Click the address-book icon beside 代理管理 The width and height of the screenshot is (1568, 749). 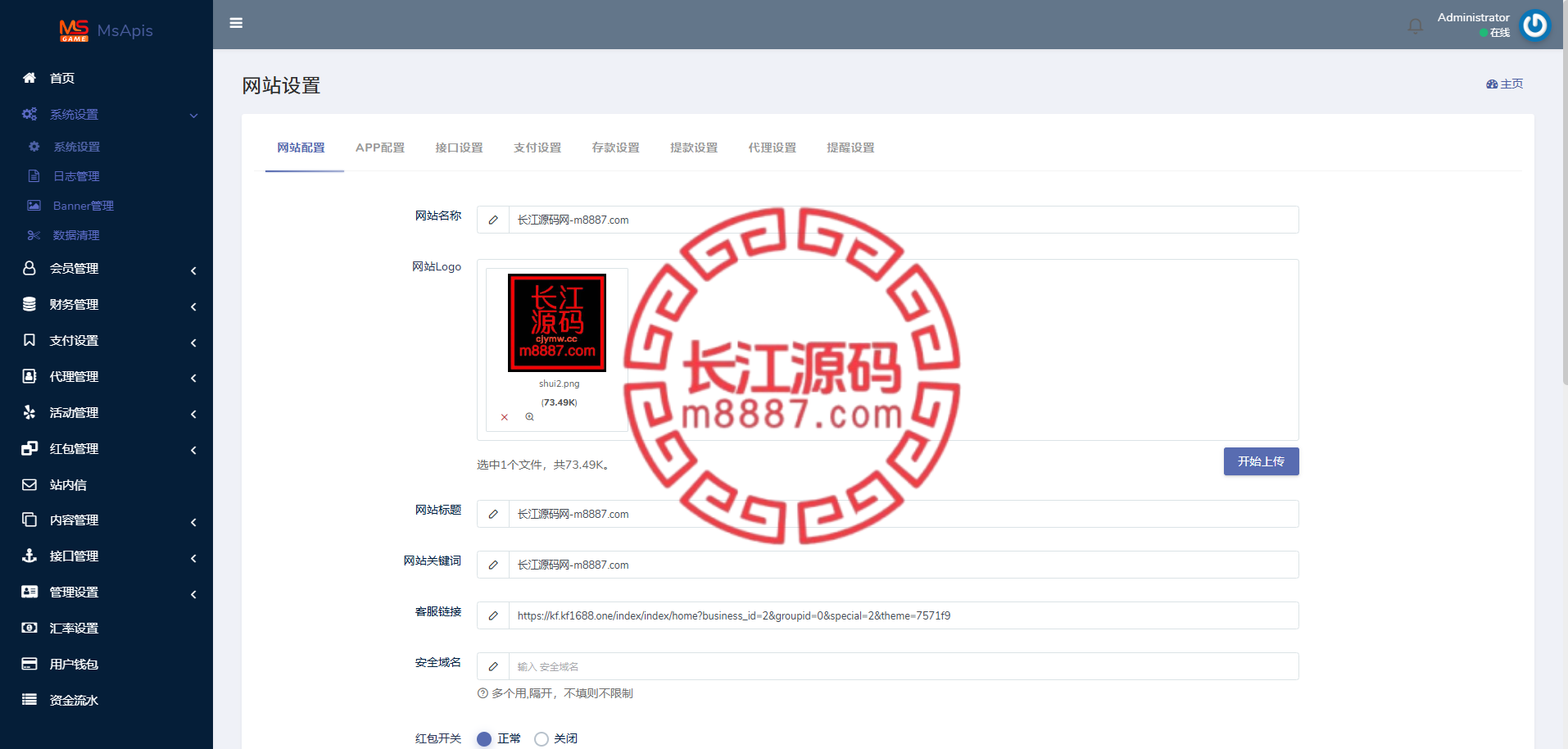pyautogui.click(x=29, y=376)
